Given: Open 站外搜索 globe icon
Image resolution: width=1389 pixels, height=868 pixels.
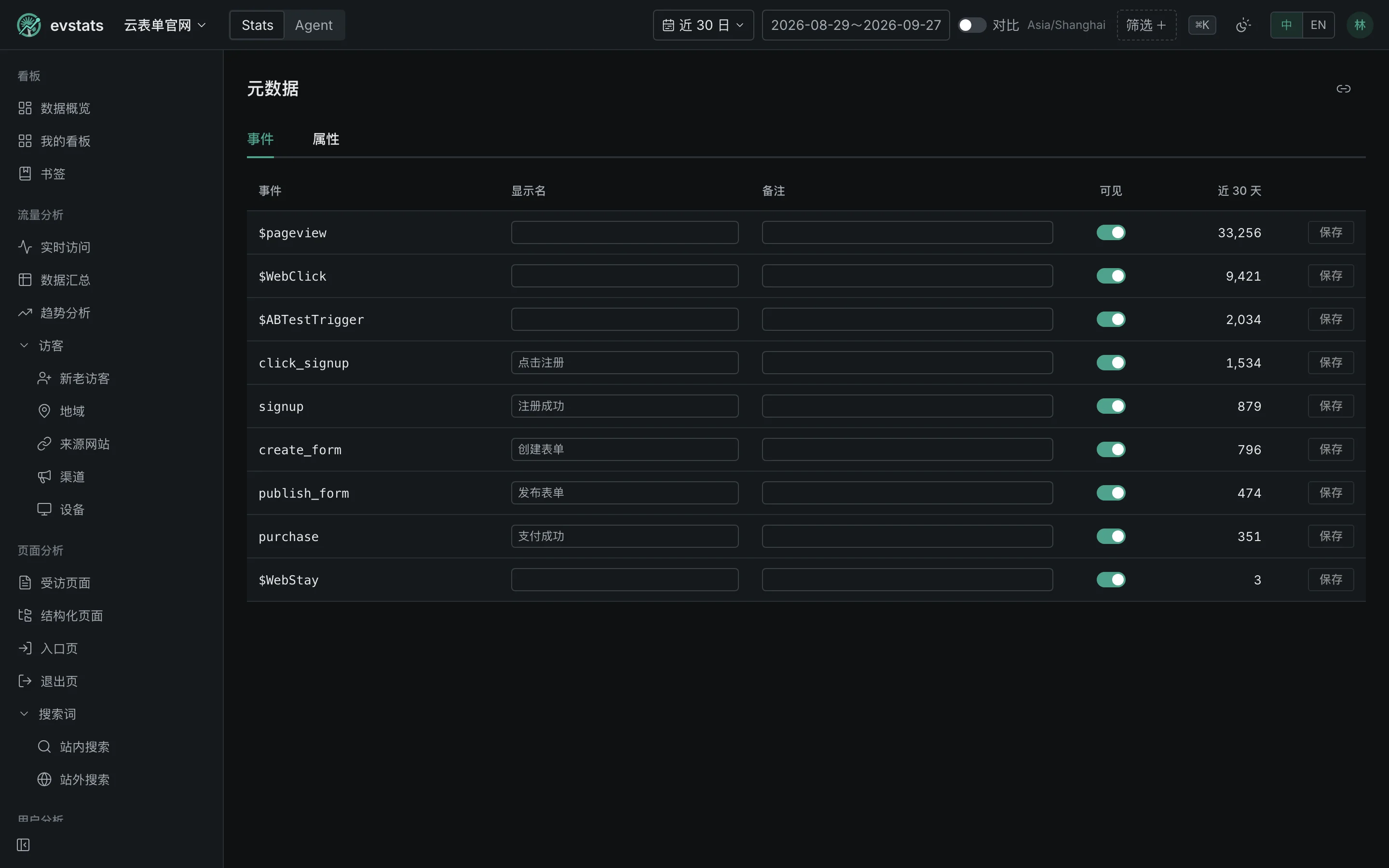Looking at the screenshot, I should click(44, 779).
